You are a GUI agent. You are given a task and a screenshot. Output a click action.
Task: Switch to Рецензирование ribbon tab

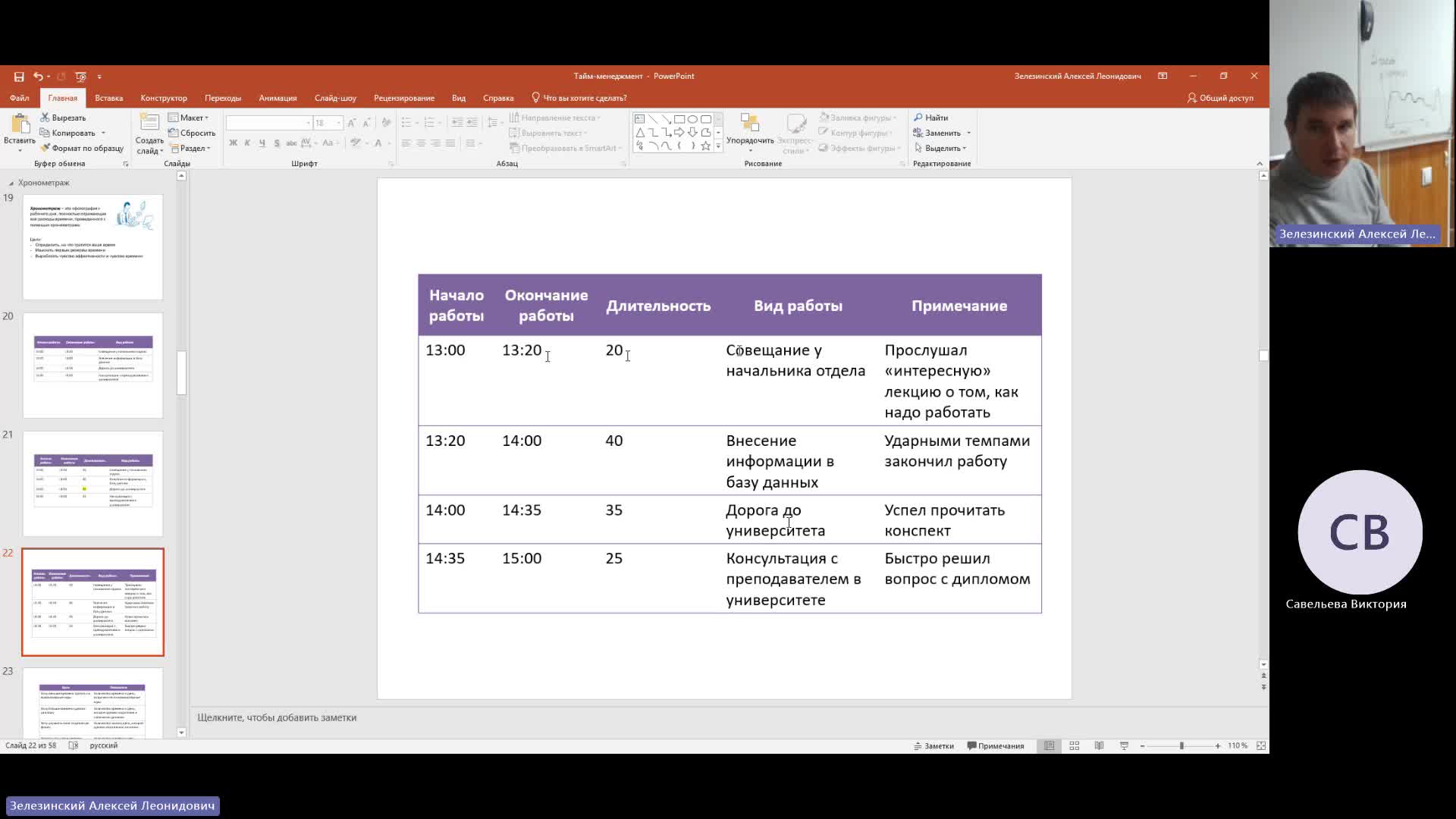coord(404,98)
